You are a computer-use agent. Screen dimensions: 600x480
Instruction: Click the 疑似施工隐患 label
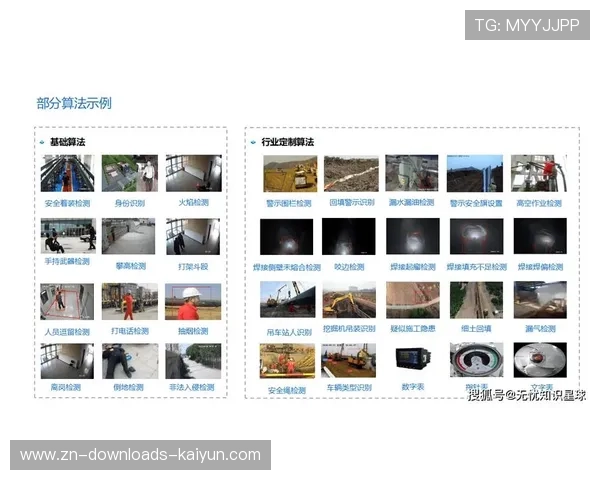(x=413, y=329)
